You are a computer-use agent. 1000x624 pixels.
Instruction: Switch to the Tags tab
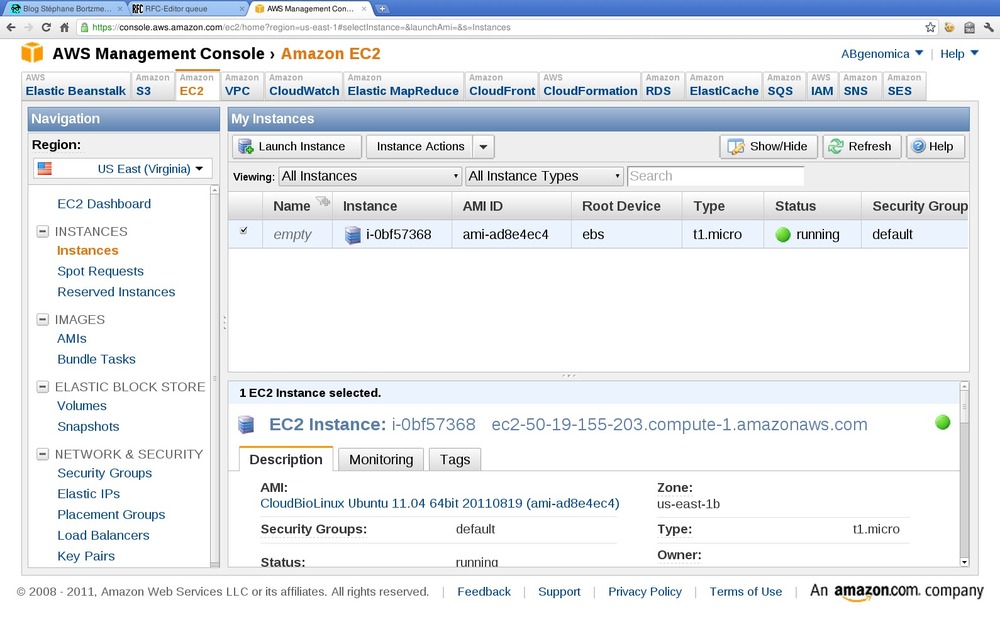click(x=455, y=459)
